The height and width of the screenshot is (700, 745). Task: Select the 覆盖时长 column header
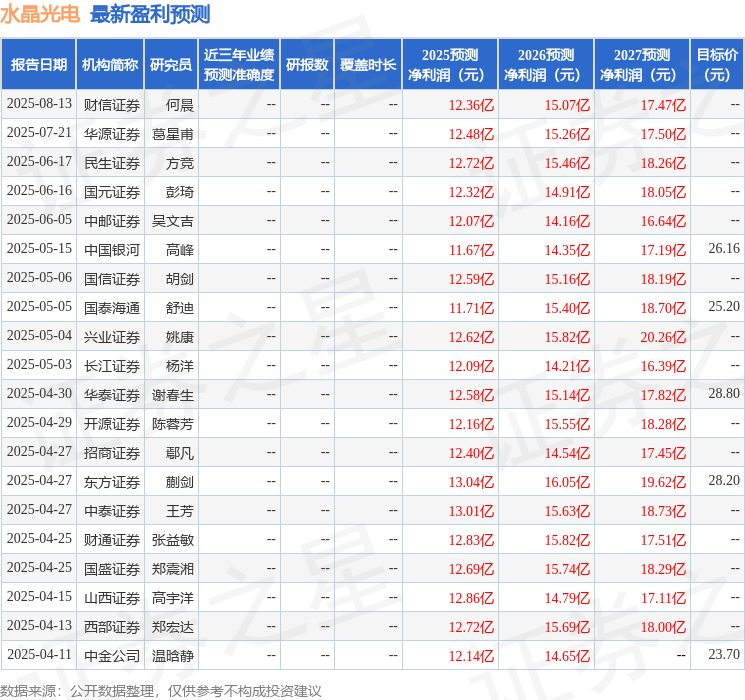coord(368,64)
